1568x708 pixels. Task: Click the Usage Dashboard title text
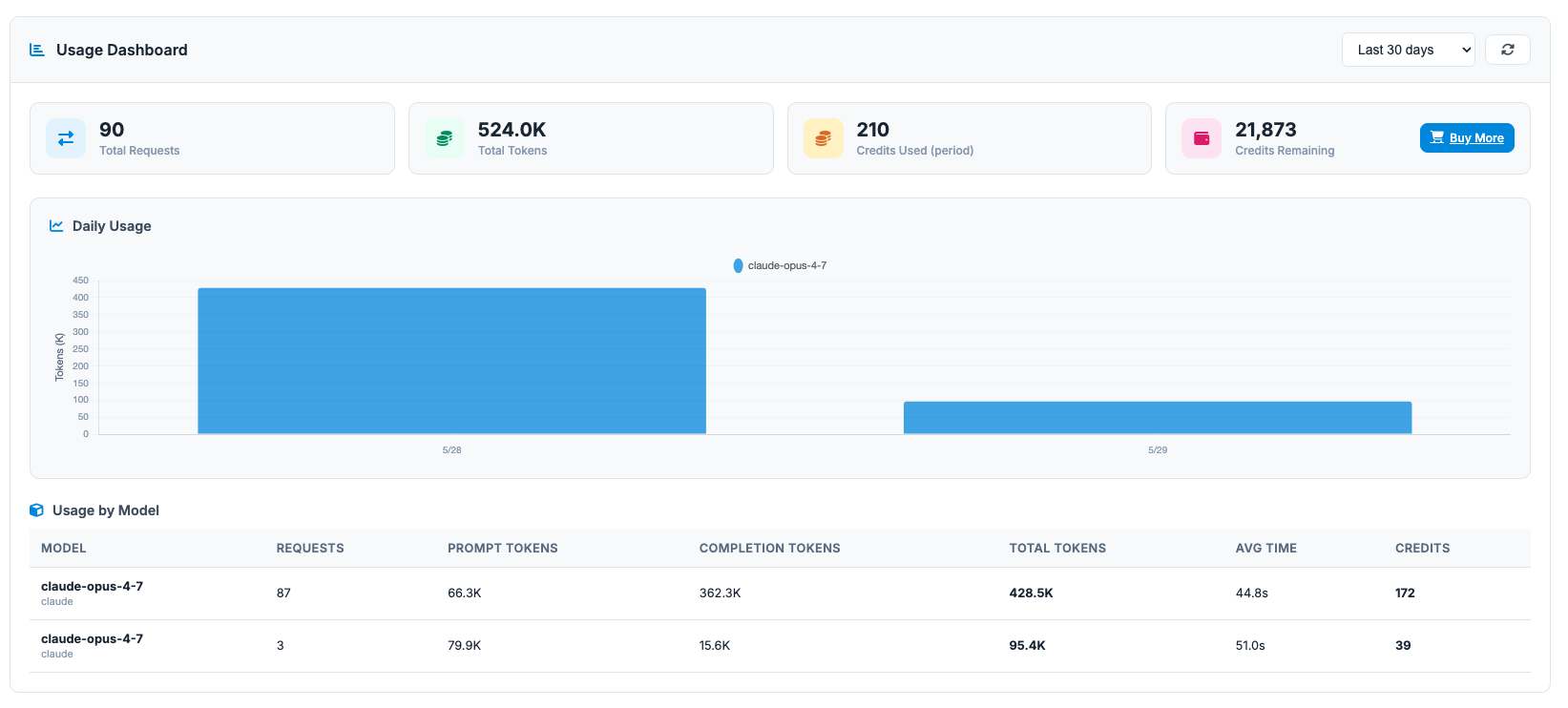pyautogui.click(x=122, y=50)
